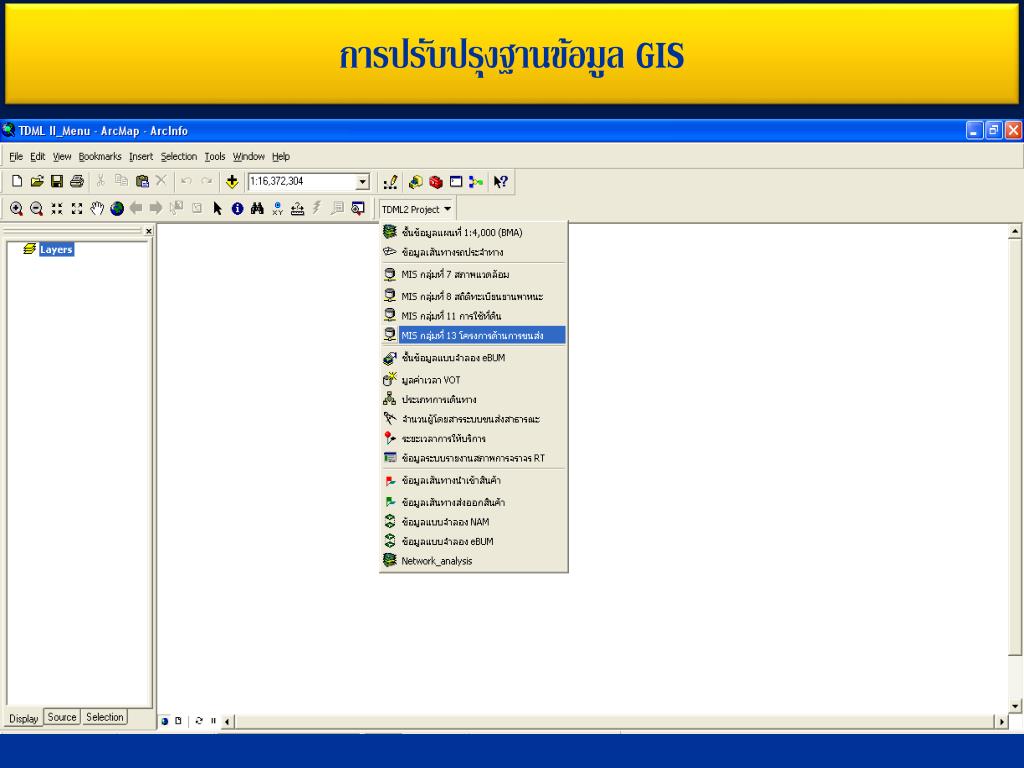Open the ModelBuilder window
Viewport: 1024px width, 768px height.
click(476, 182)
